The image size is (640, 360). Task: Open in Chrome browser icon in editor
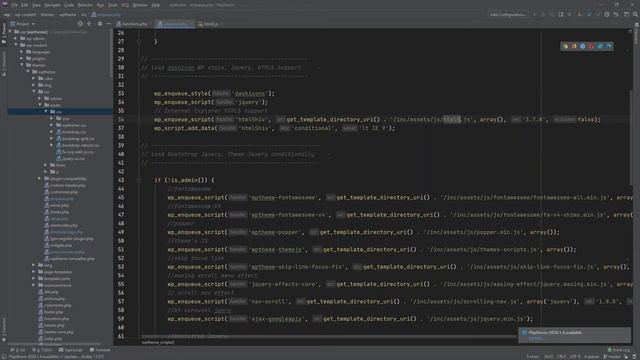pos(565,47)
